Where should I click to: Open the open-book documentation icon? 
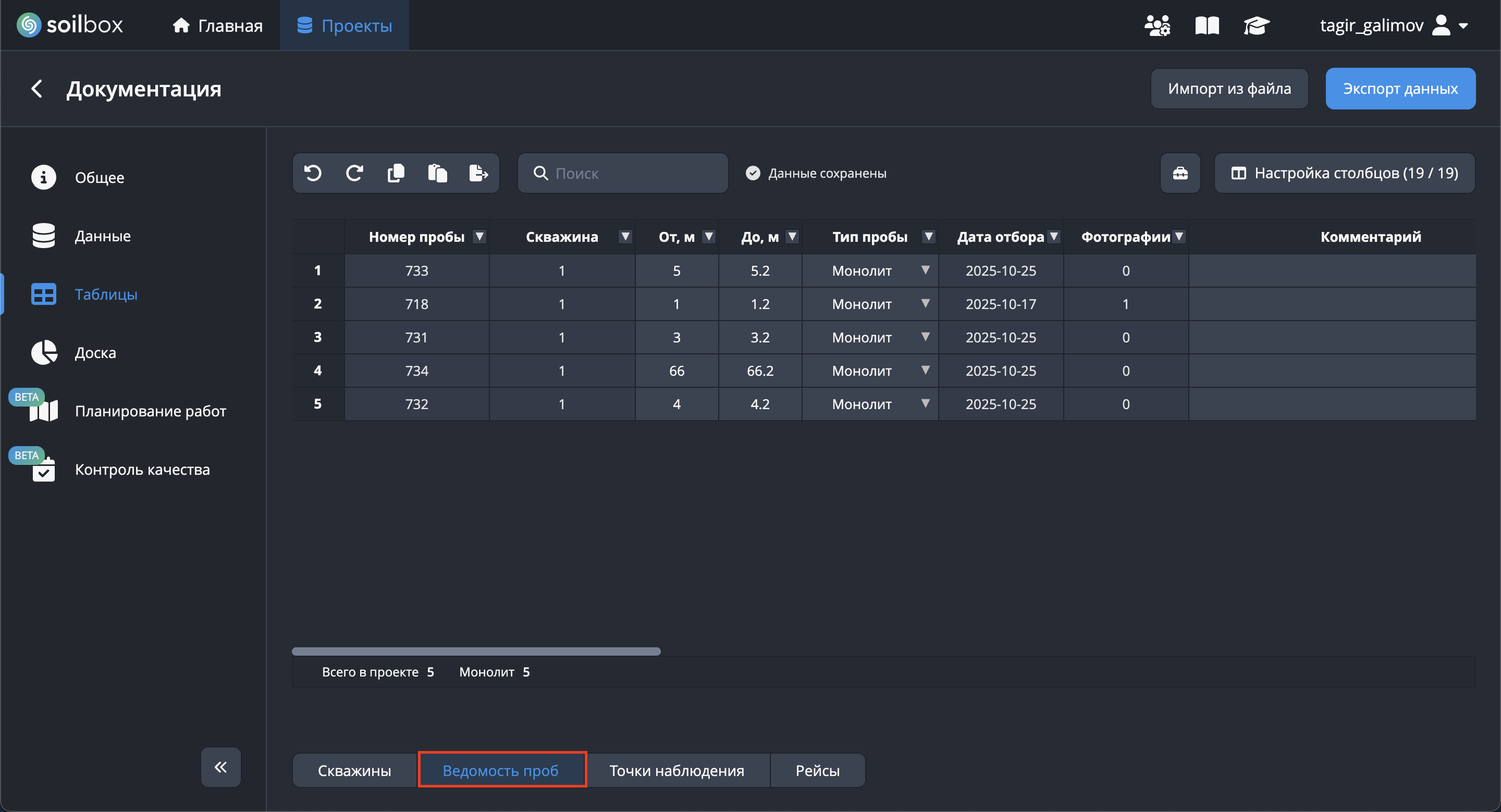tap(1207, 26)
